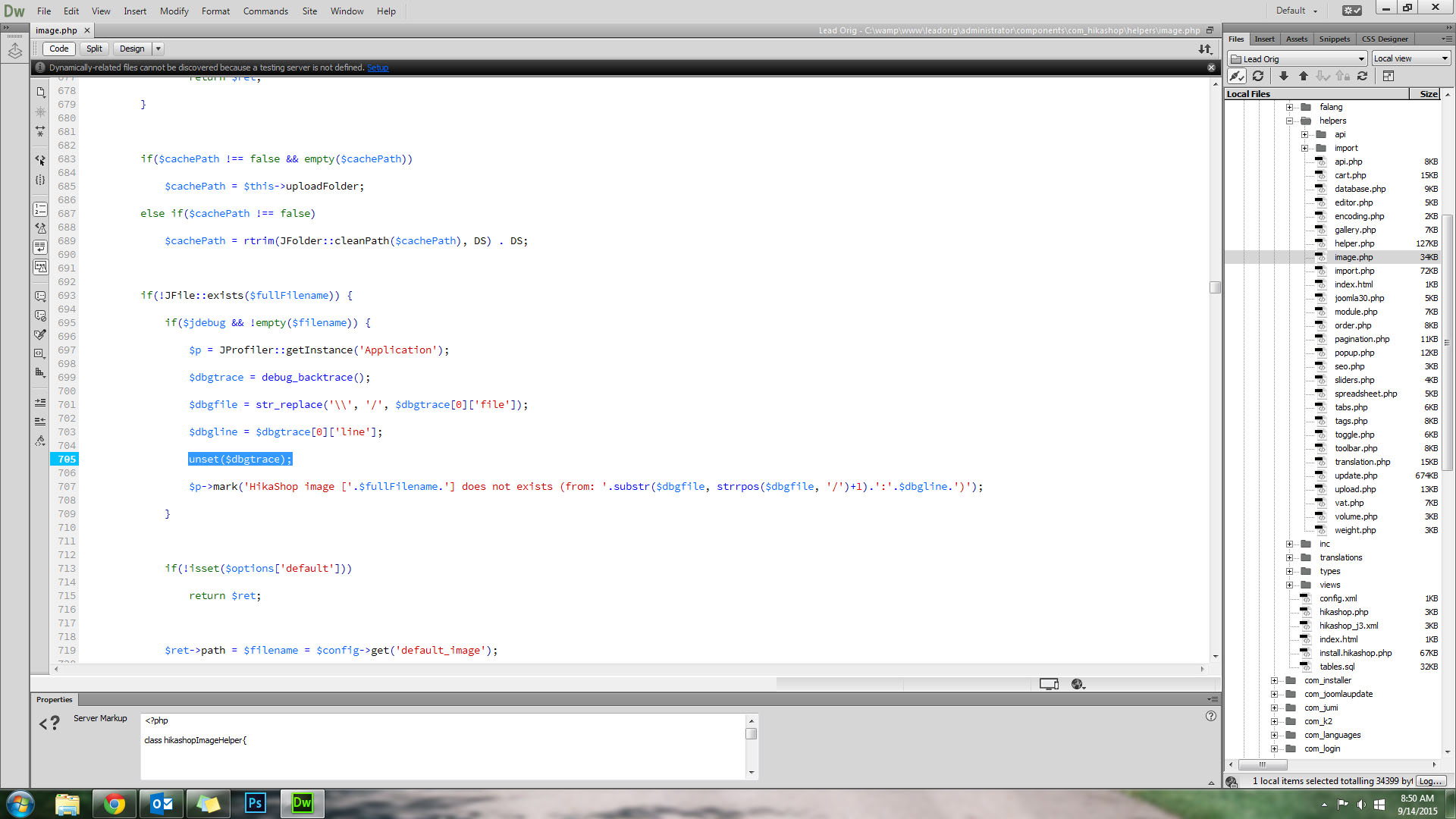The height and width of the screenshot is (819, 1456).
Task: Click the Put files upload arrow
Action: point(1304,76)
